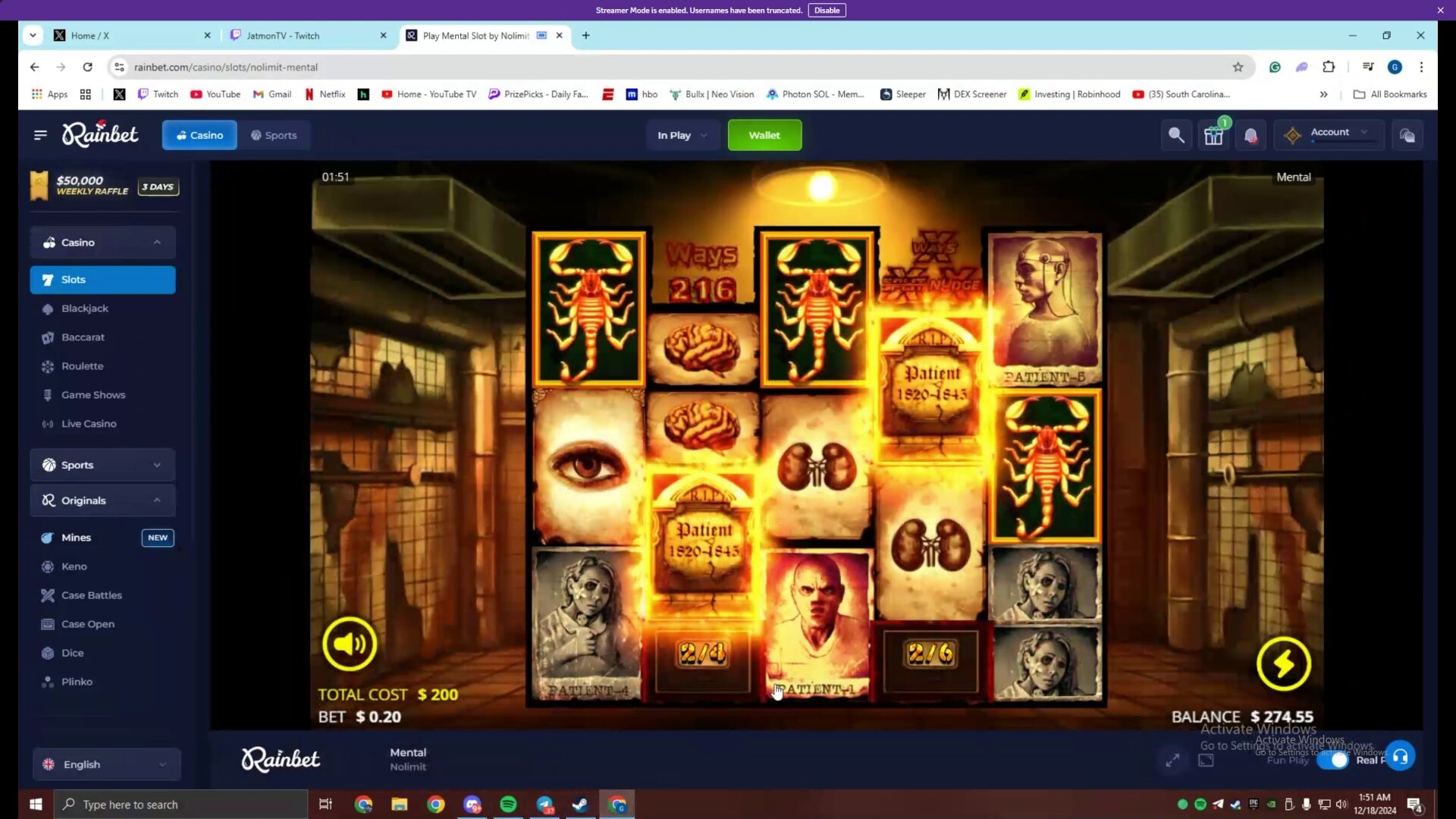This screenshot has height=819, width=1456.
Task: Open the PrizePicks bookmark
Action: pyautogui.click(x=538, y=94)
